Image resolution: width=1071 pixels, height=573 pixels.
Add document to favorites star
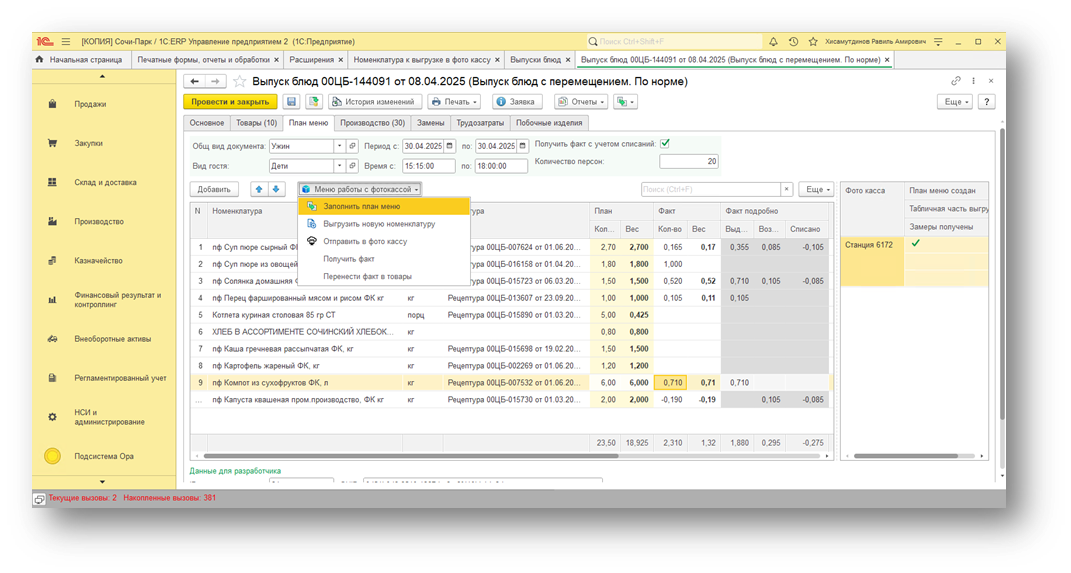click(x=240, y=81)
